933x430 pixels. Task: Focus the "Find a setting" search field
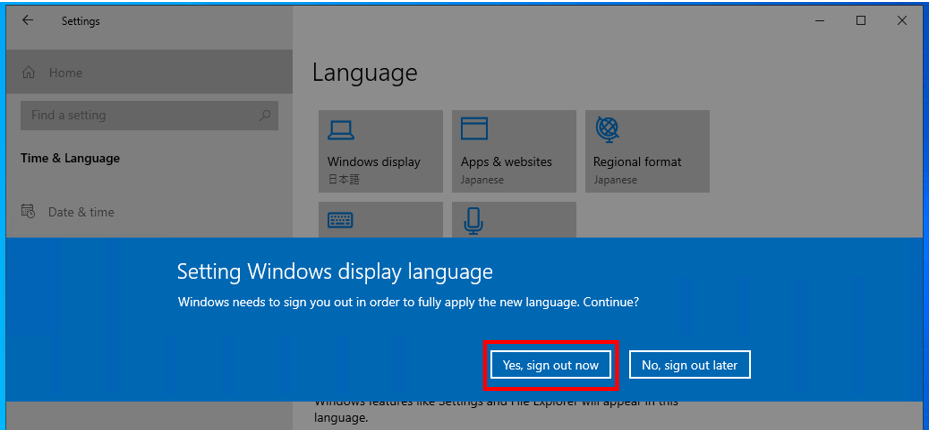tap(140, 115)
